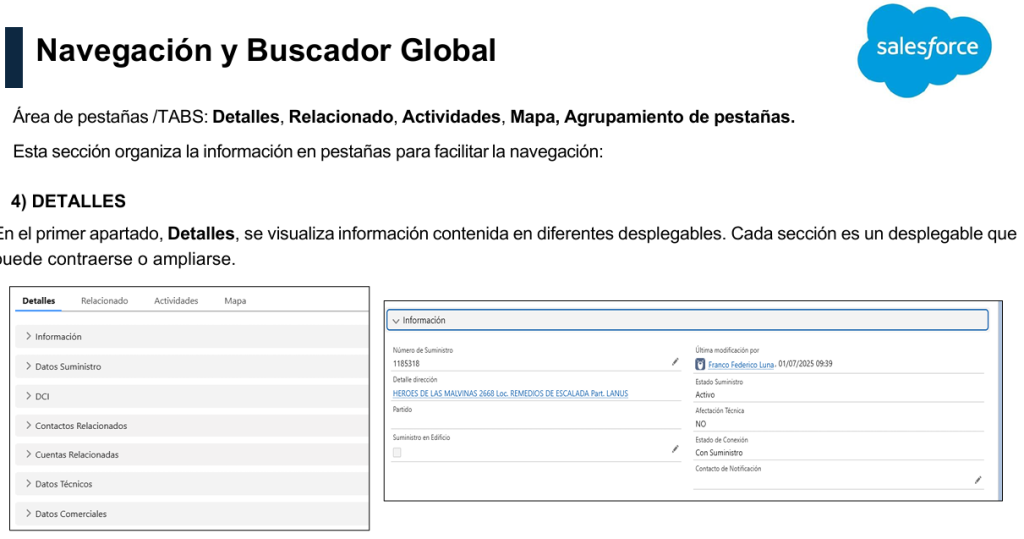Expand the DCI section
1024x539 pixels.
(x=42, y=396)
